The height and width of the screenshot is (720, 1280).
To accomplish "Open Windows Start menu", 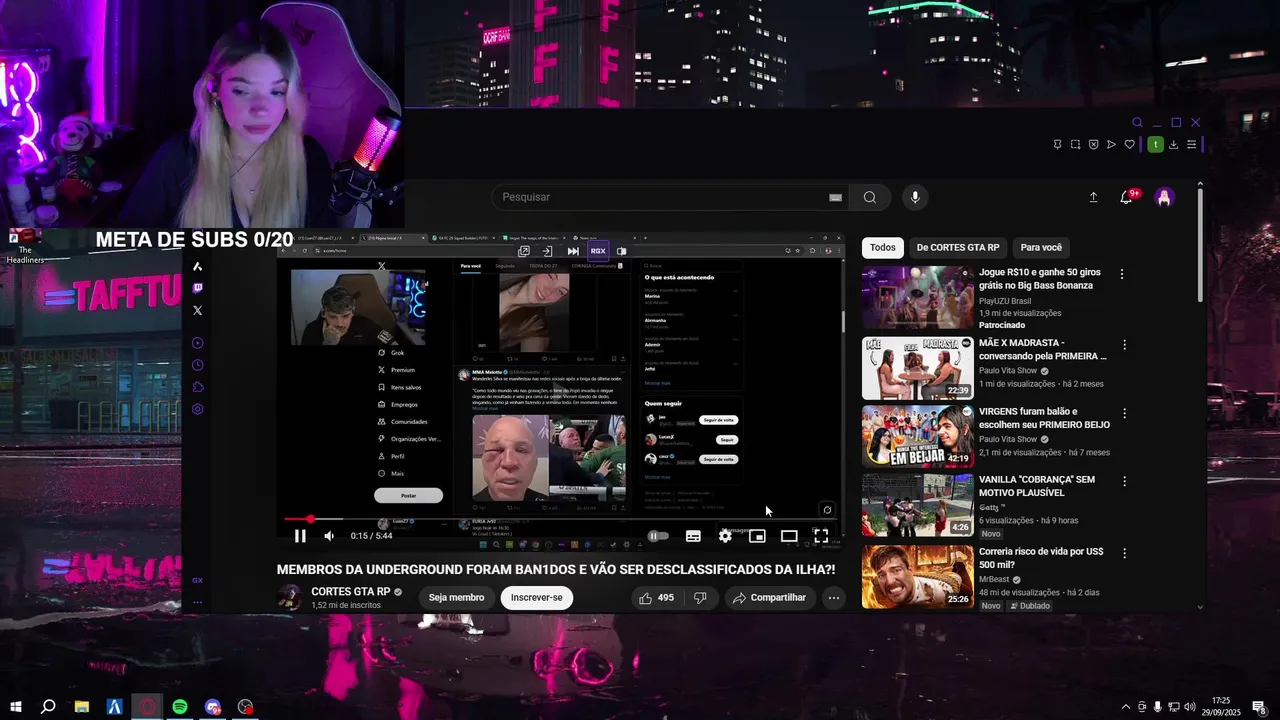I will pos(16,707).
